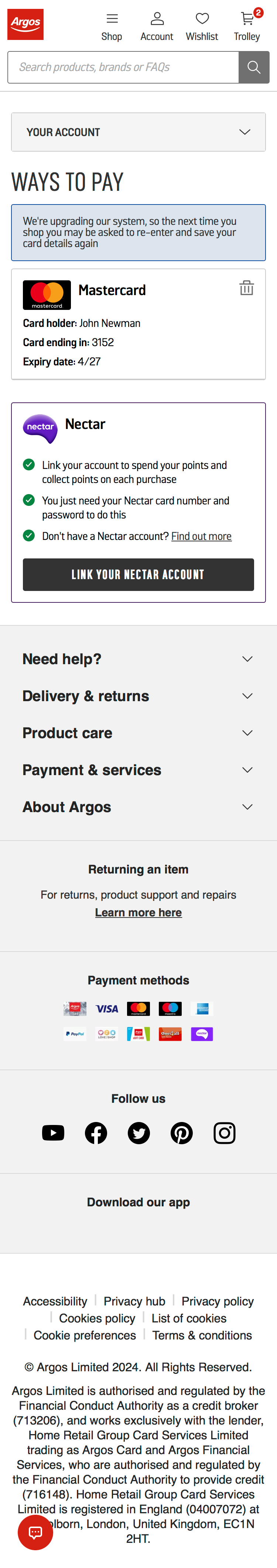
Task: Open the red live chat bubble
Action: pos(35,1532)
